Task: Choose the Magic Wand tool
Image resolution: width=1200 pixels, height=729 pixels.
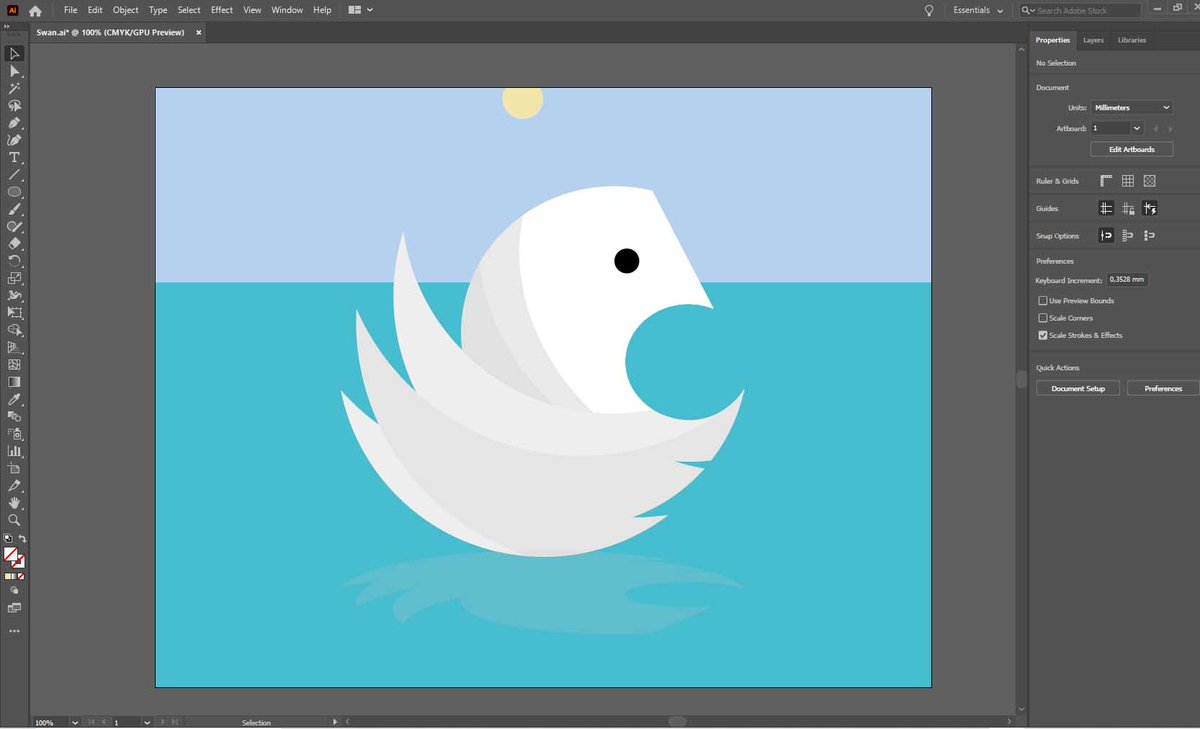Action: (x=14, y=89)
